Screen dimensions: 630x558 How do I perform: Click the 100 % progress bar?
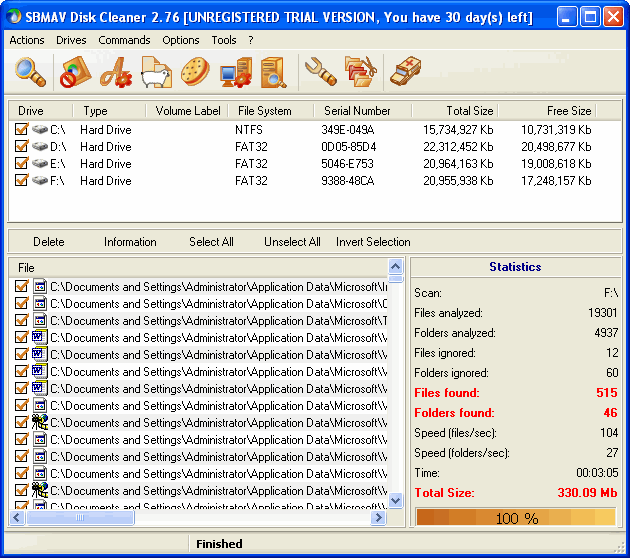click(516, 518)
